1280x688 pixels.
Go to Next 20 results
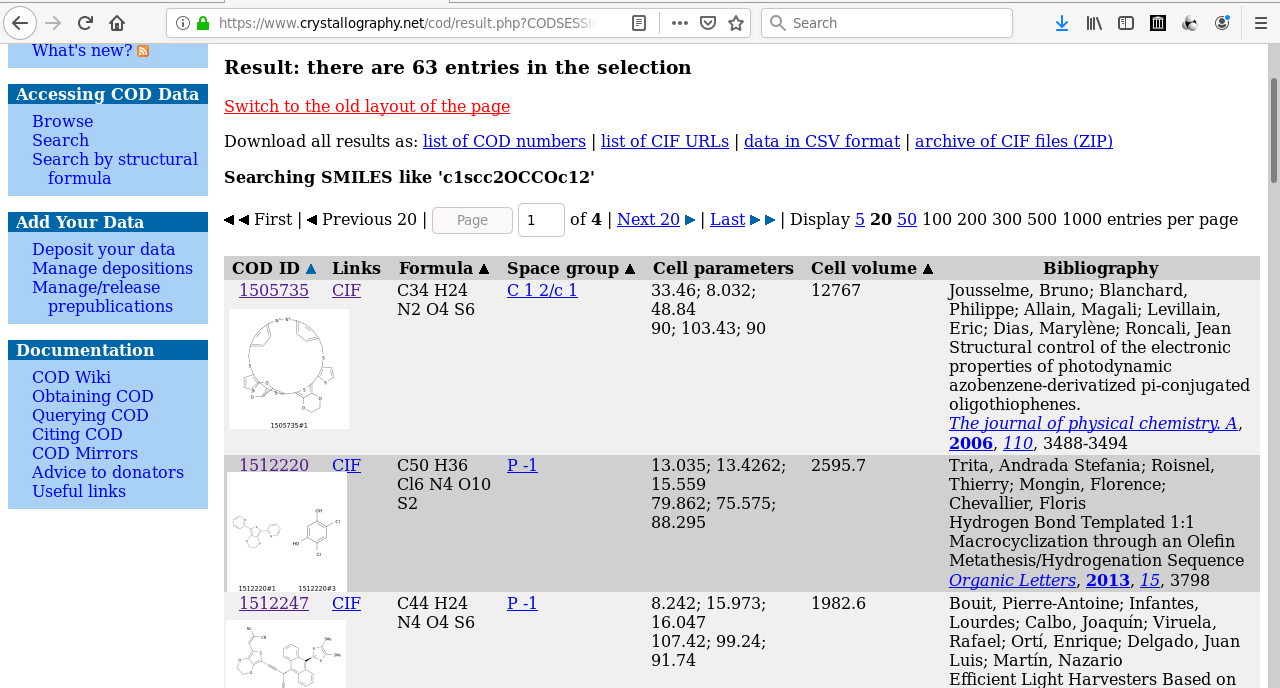tap(648, 219)
